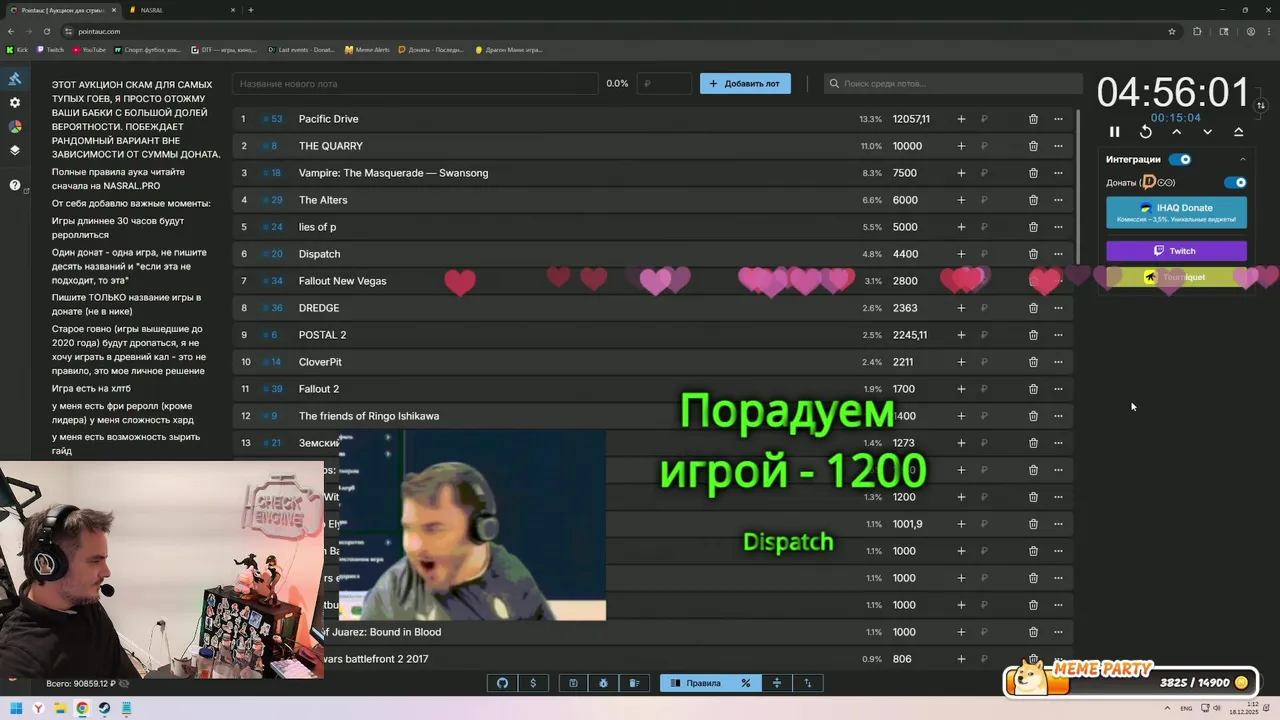The width and height of the screenshot is (1280, 720).
Task: Decrease timer with down chevron
Action: pos(1208,132)
